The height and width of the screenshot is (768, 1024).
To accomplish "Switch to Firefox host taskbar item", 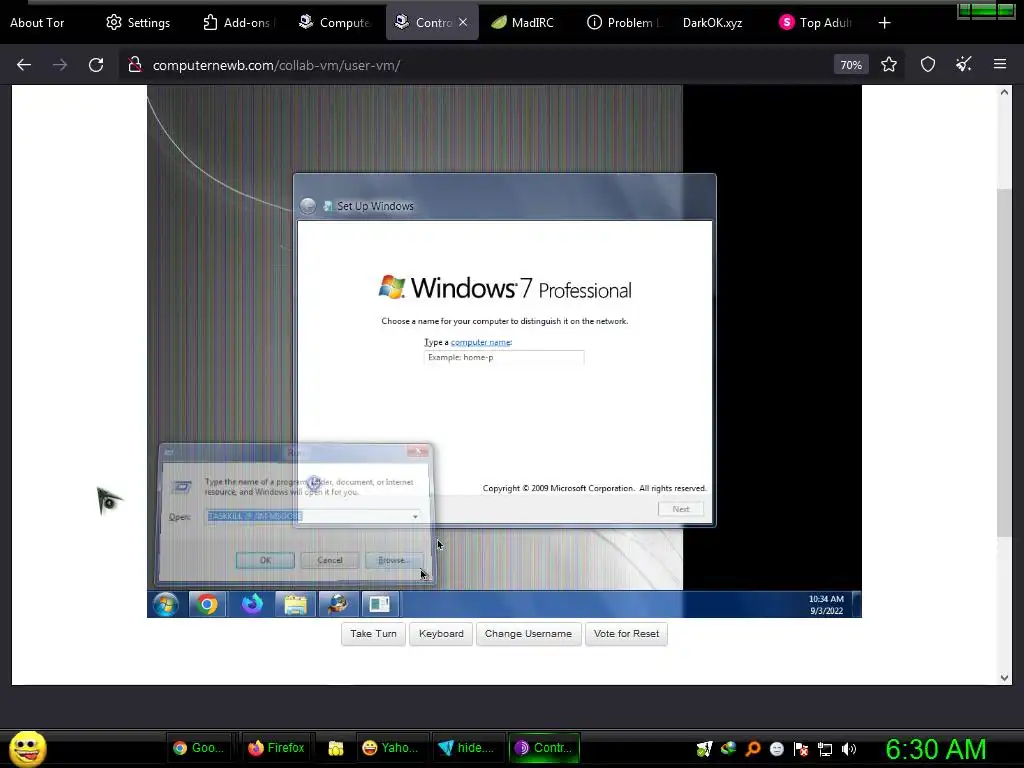I will (x=276, y=748).
